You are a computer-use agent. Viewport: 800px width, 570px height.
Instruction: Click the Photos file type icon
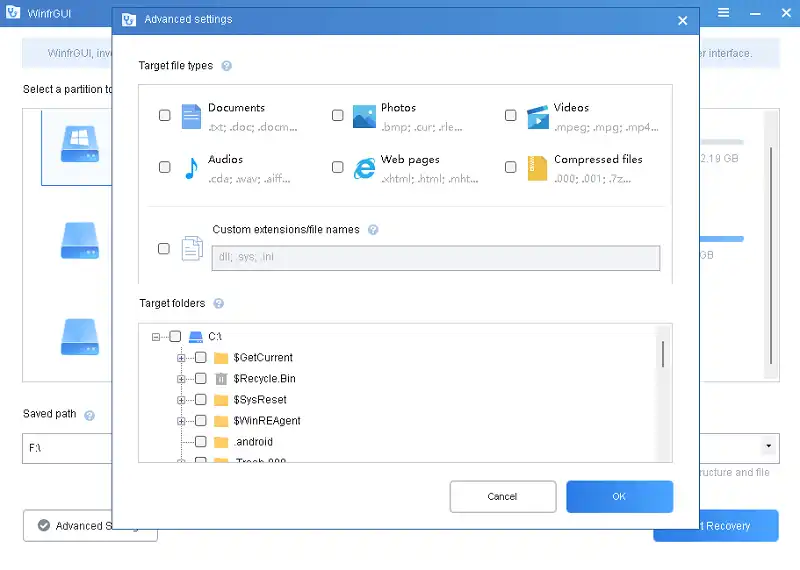pyautogui.click(x=364, y=116)
